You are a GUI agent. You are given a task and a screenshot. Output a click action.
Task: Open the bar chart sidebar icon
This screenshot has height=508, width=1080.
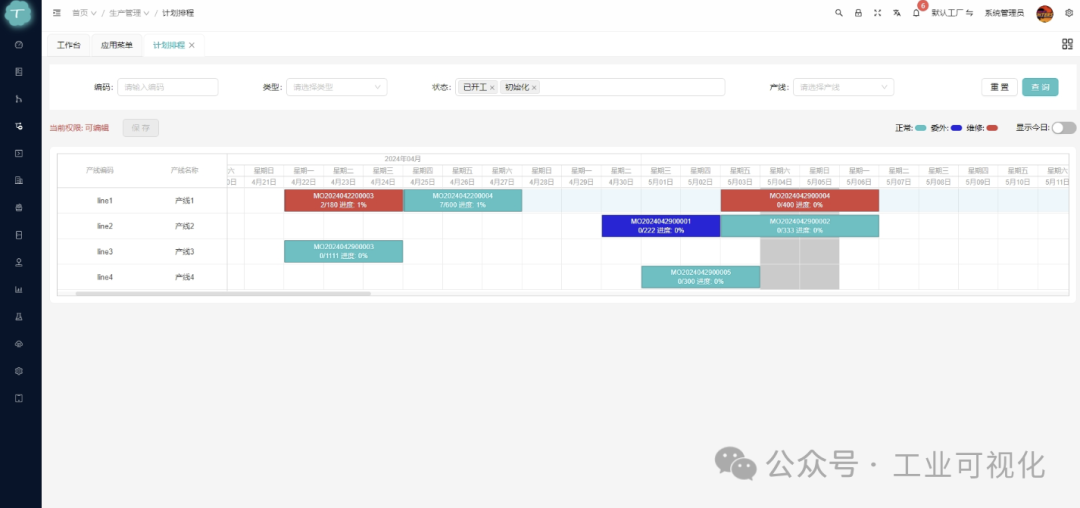point(19,289)
